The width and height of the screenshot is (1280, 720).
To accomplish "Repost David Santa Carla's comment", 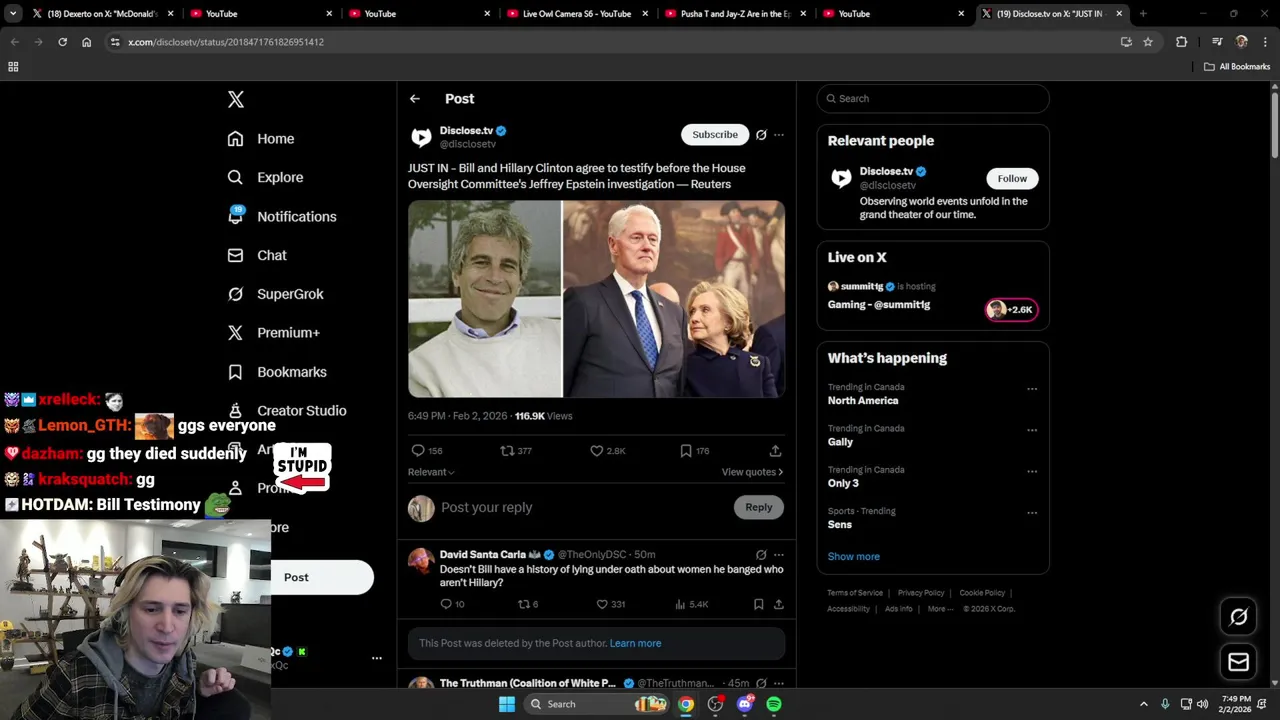I will 528,604.
